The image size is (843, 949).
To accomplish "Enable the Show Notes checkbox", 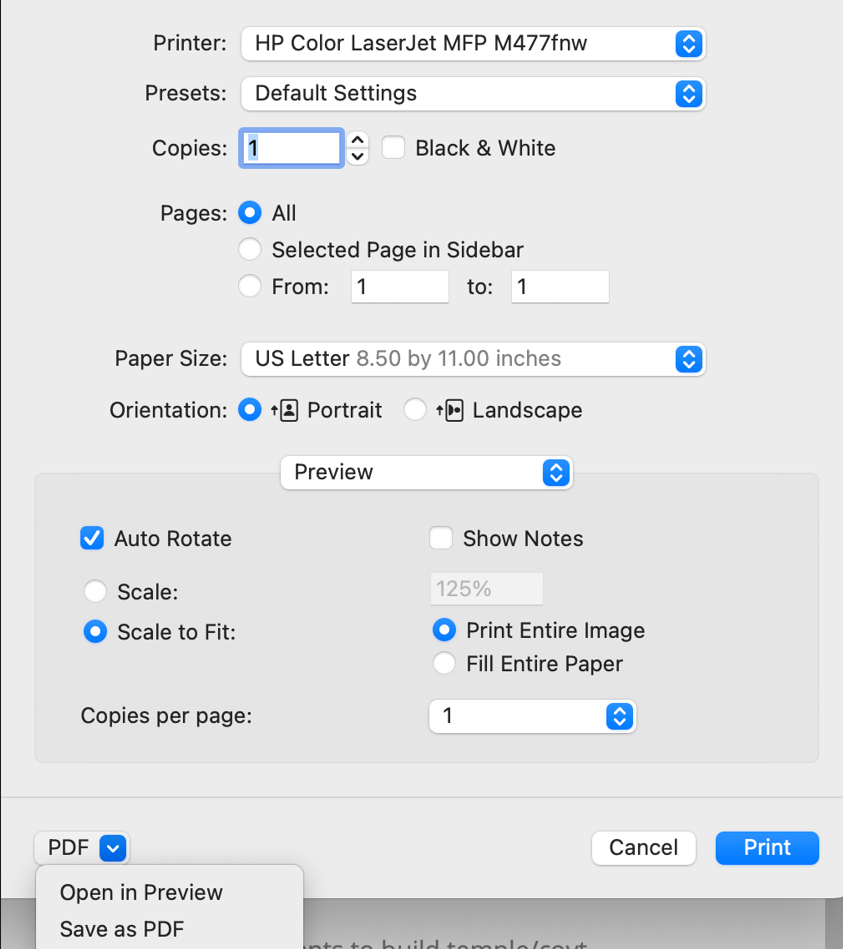I will (x=441, y=539).
